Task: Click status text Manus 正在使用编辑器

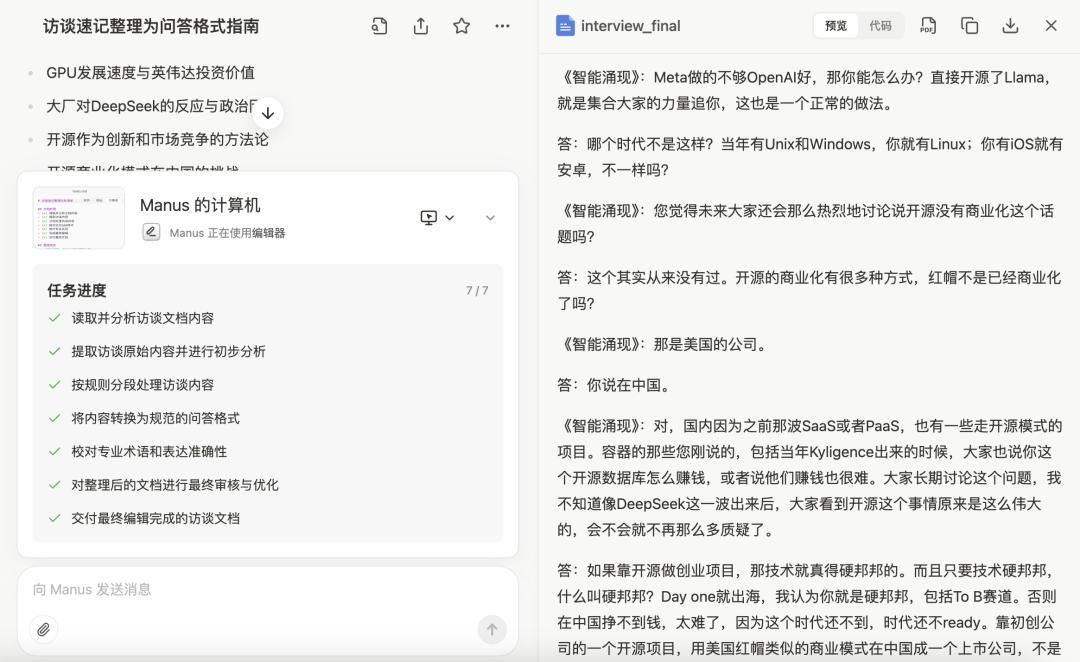Action: tap(227, 233)
